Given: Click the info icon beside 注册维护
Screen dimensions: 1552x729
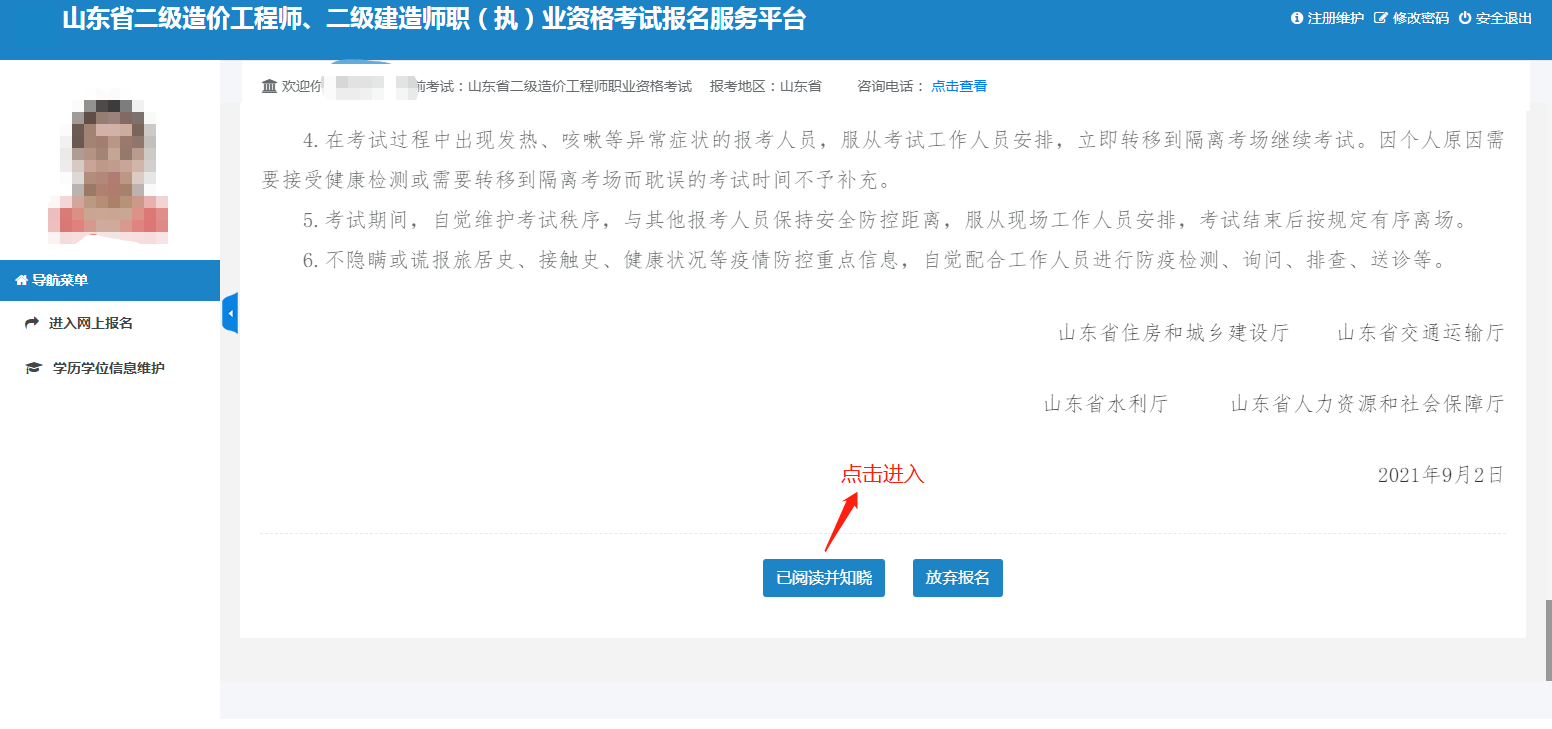Looking at the screenshot, I should point(1297,18).
